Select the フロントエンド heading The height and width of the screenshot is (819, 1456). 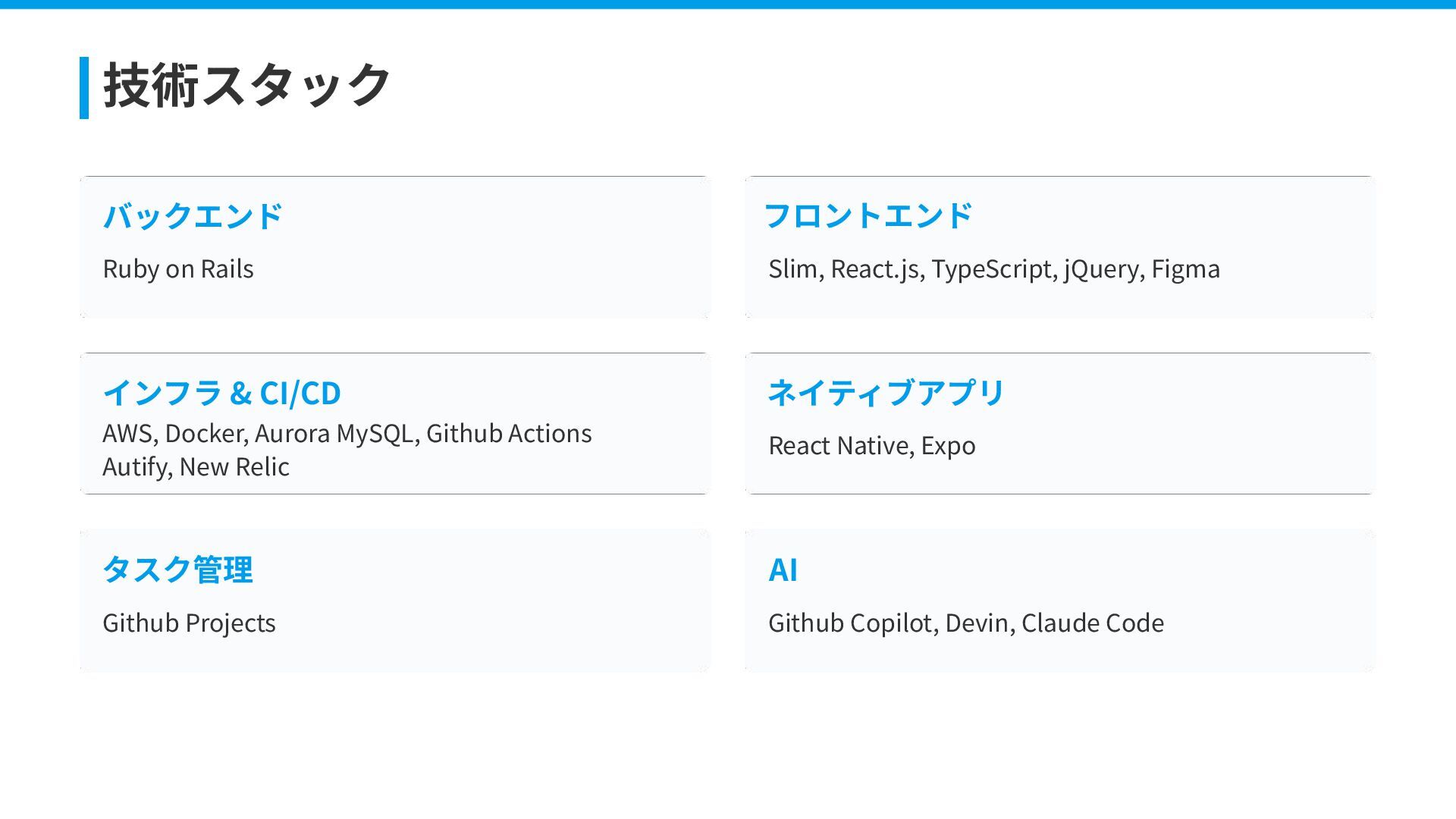coord(868,216)
